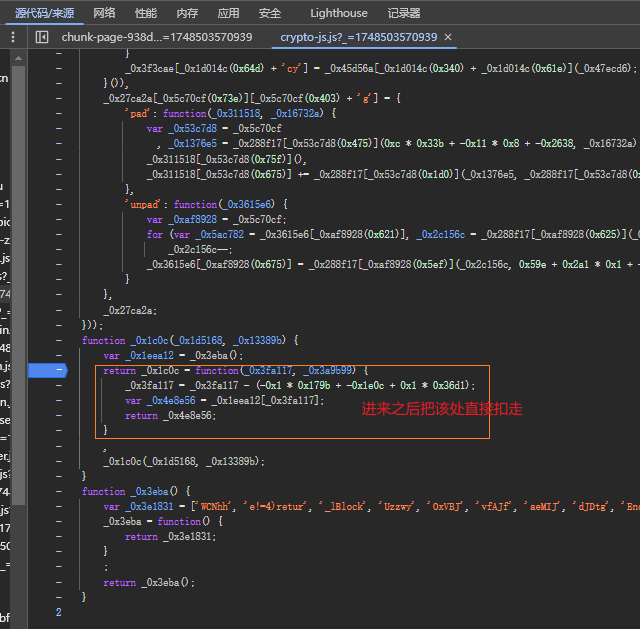Click '_0x1eea12[_0x3fa117]' expression
The height and width of the screenshot is (629, 640).
click(x=264, y=400)
